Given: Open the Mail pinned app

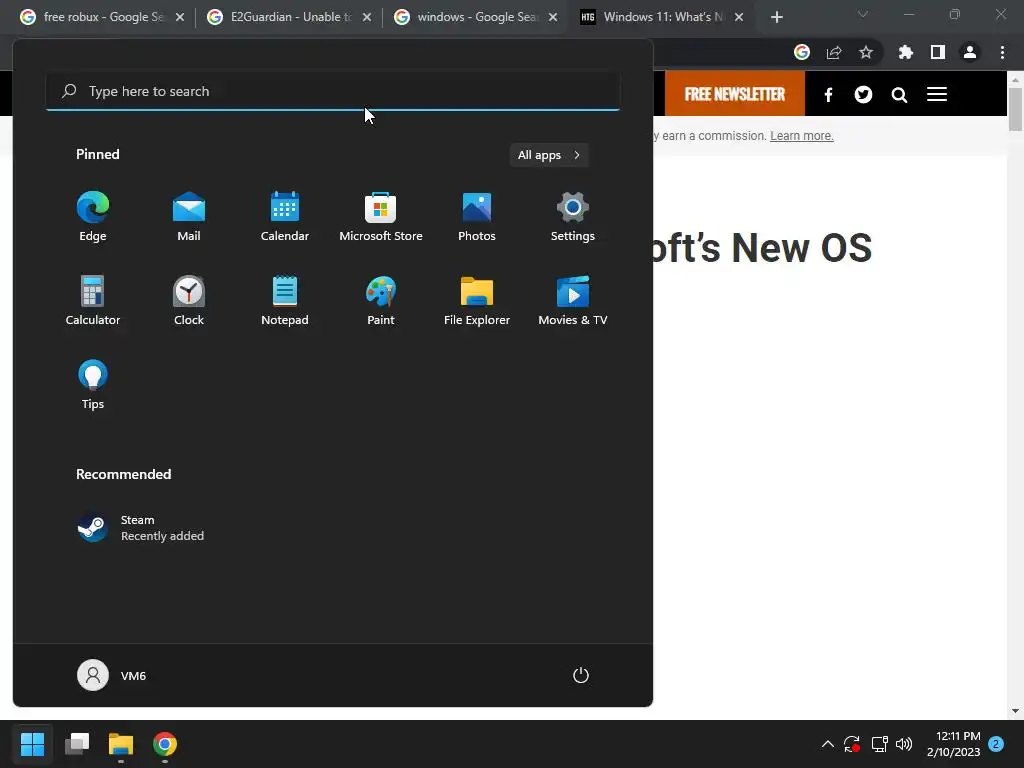Looking at the screenshot, I should [189, 217].
